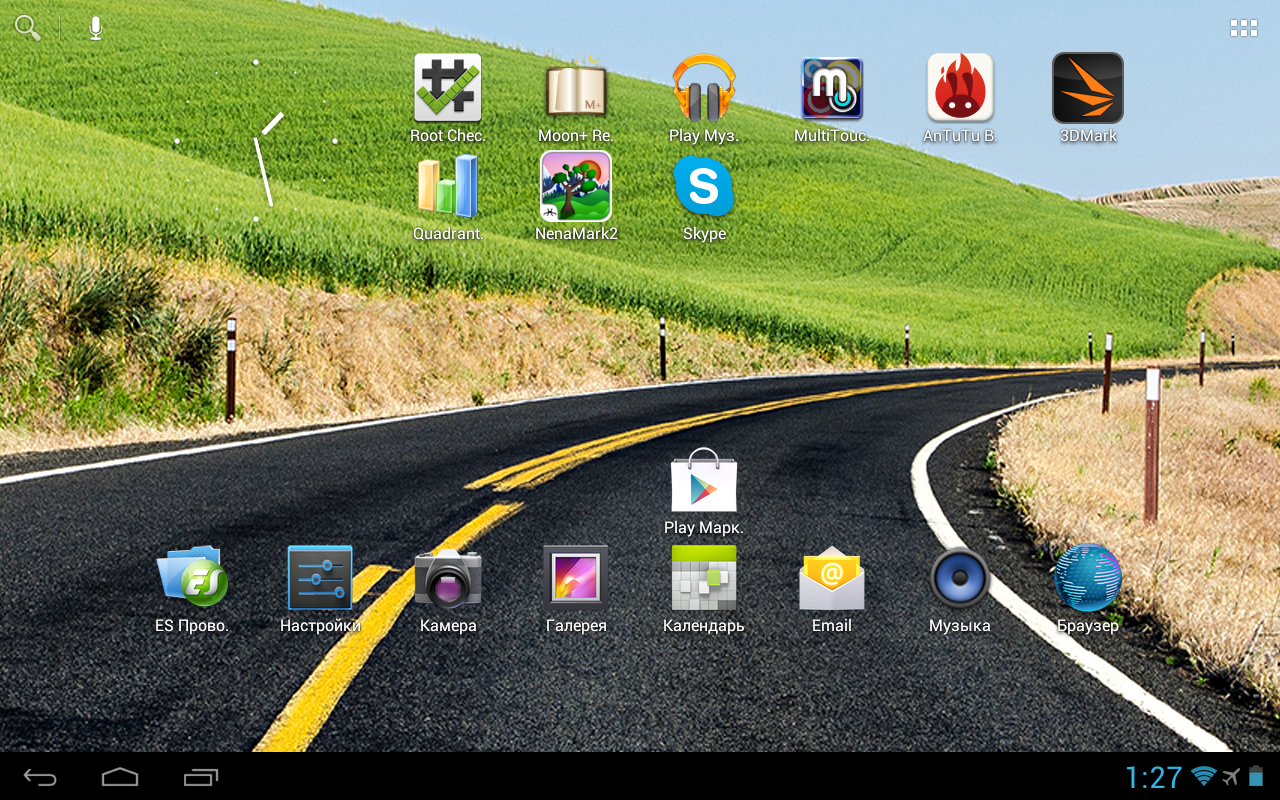Tap the Wi-Fi status icon
Viewport: 1280px width, 800px height.
1204,777
